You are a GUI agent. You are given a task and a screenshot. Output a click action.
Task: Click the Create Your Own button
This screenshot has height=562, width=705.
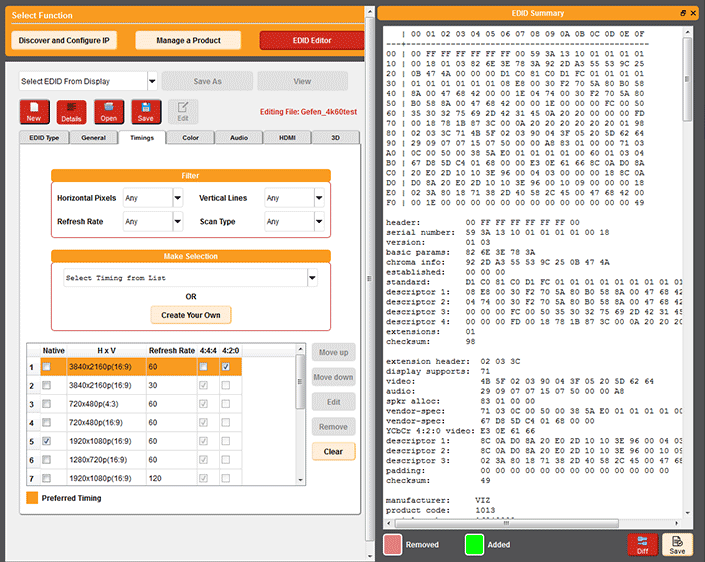[190, 315]
